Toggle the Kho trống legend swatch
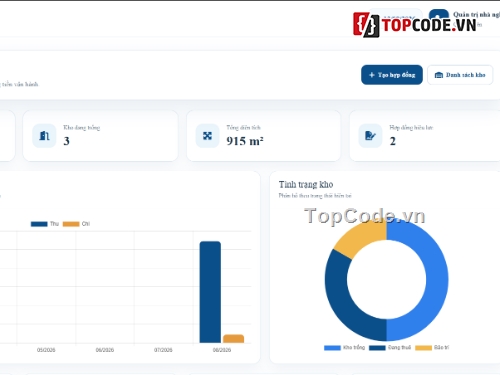The width and height of the screenshot is (500, 375). pos(332,348)
